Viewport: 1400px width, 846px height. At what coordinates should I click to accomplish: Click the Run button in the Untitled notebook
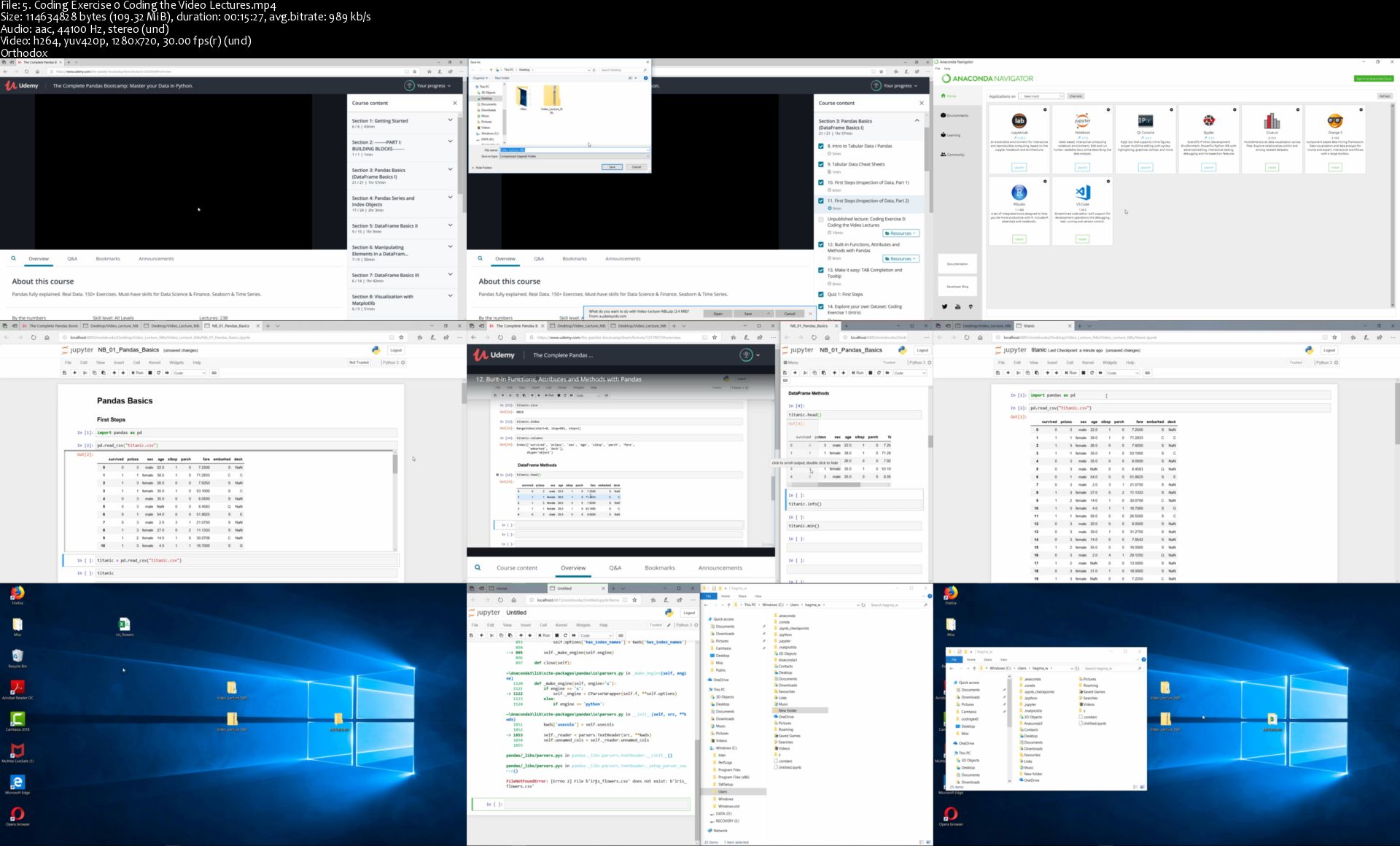[x=544, y=635]
